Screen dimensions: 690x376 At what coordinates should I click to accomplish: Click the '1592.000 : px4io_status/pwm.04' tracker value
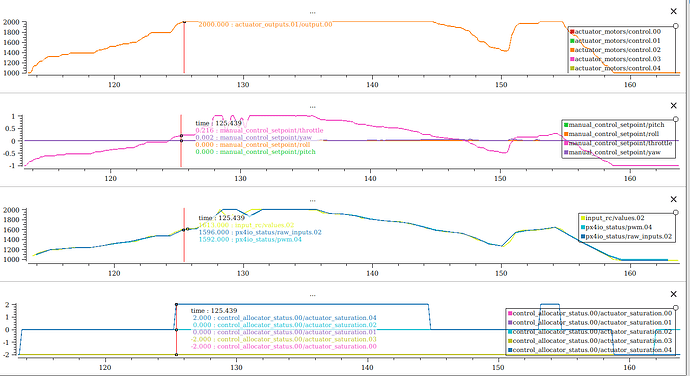(250, 240)
